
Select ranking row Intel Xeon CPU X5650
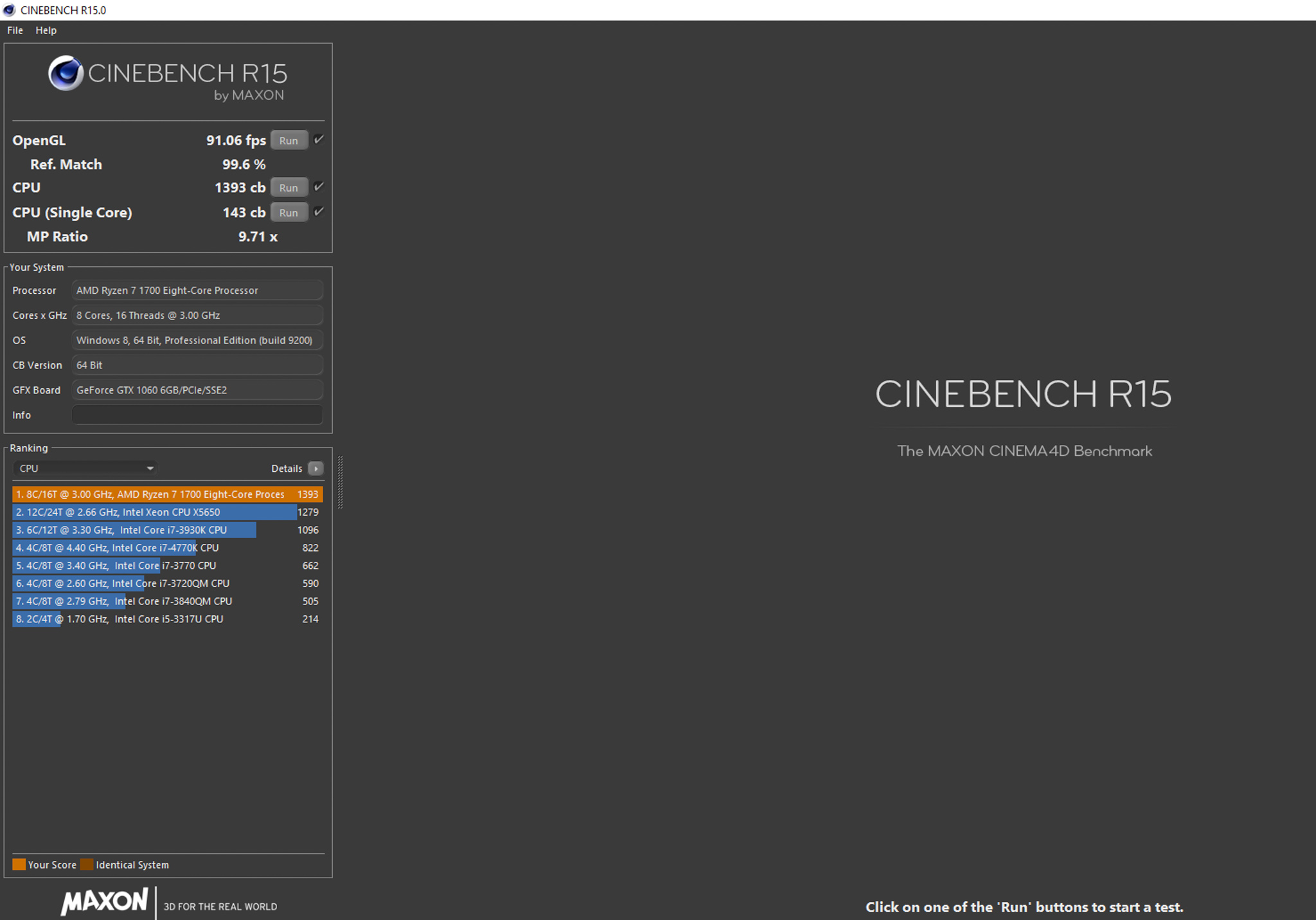click(x=167, y=512)
